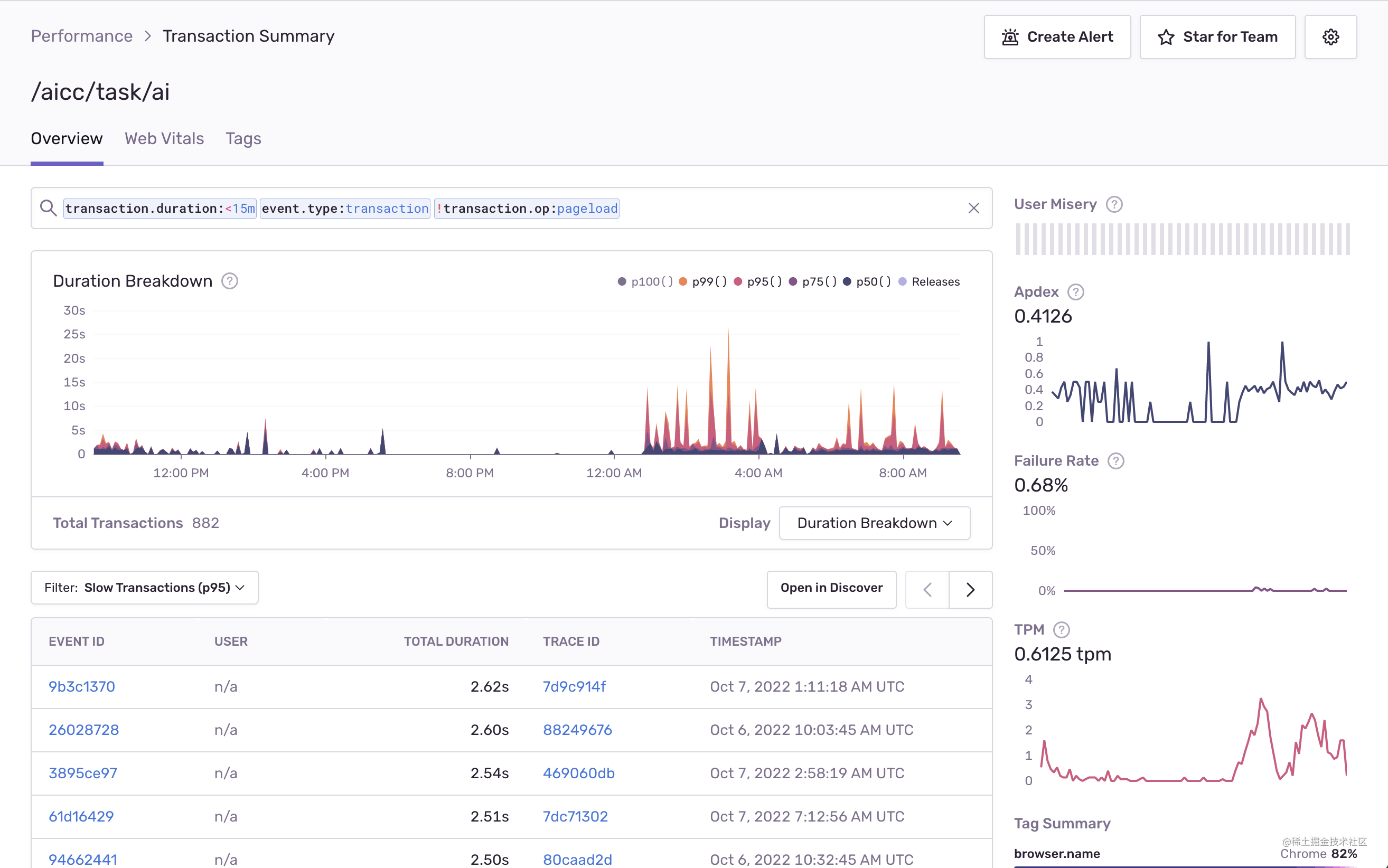Click browser.name tag summary row
1388x868 pixels.
1185,854
